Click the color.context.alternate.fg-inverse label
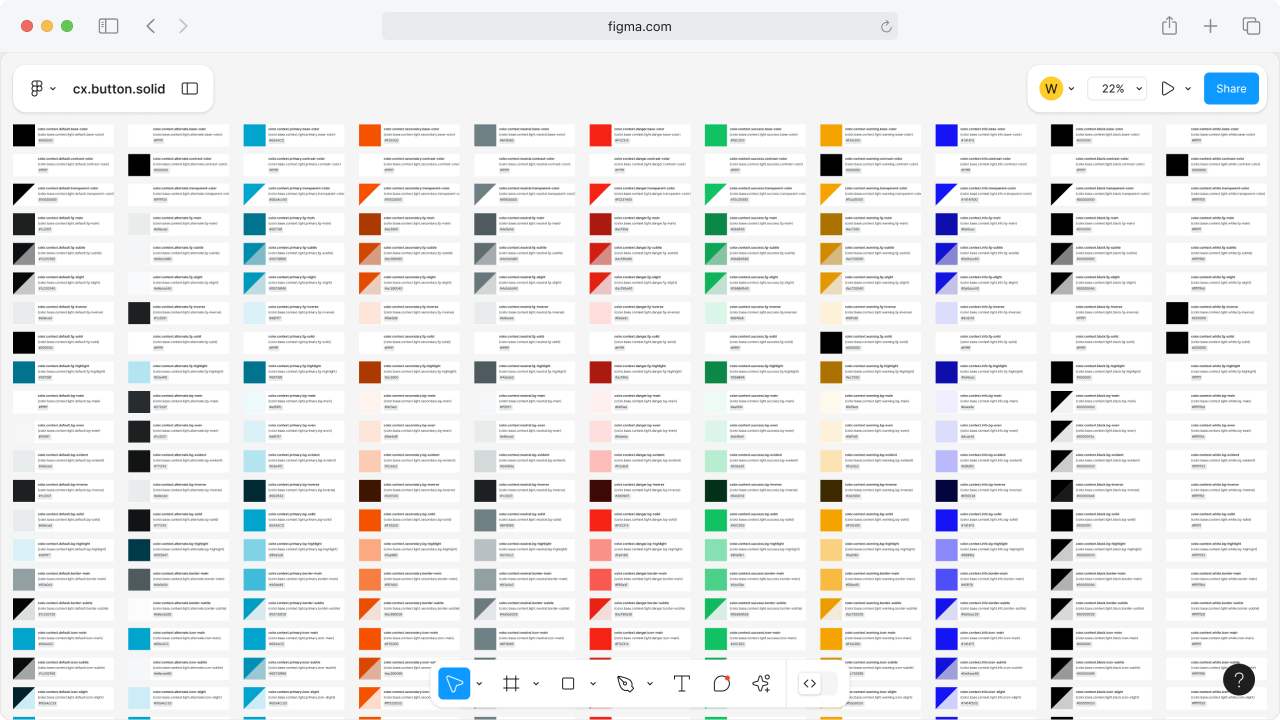 [180, 306]
